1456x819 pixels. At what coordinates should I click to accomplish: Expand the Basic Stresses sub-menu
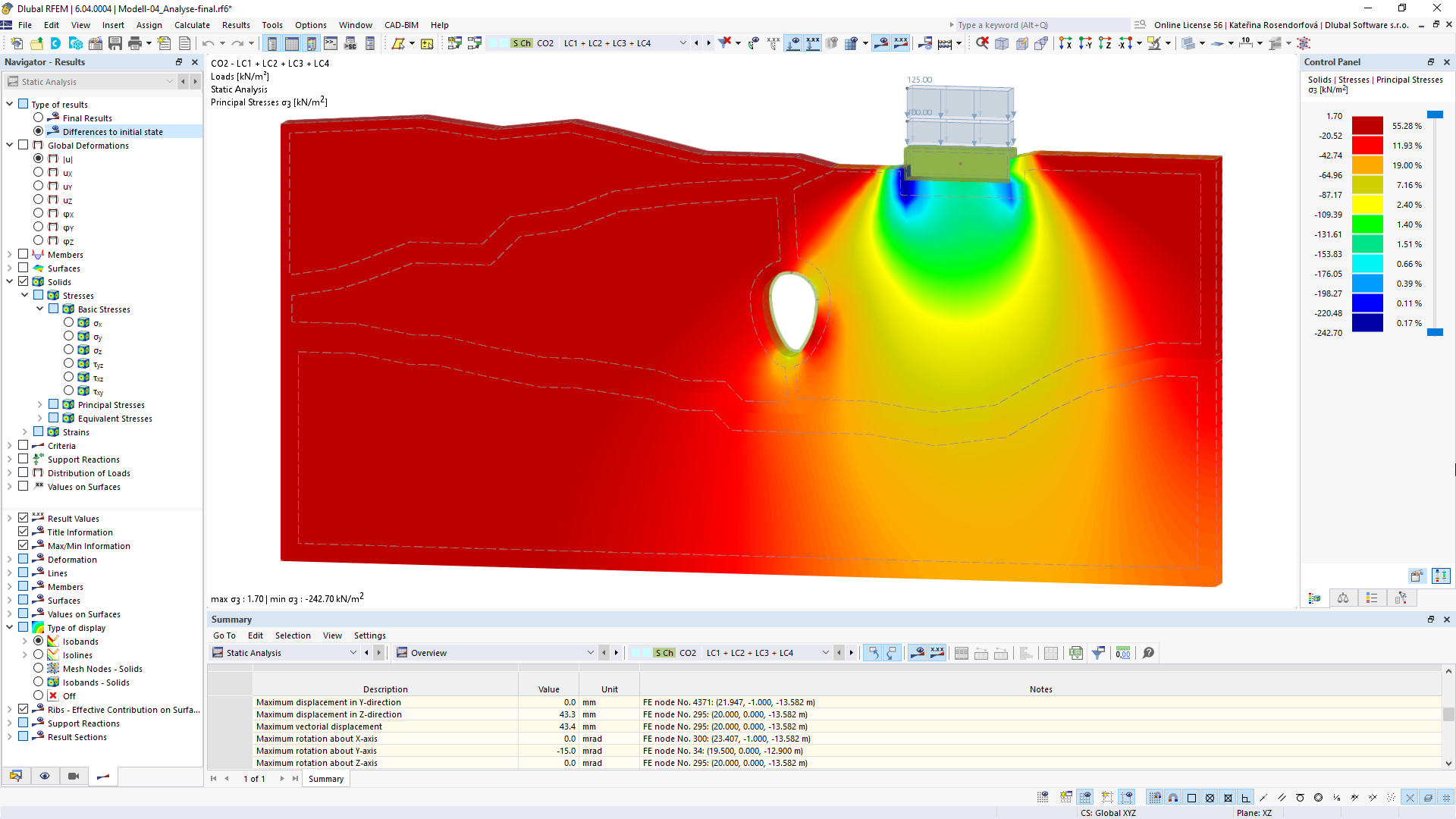tap(40, 309)
